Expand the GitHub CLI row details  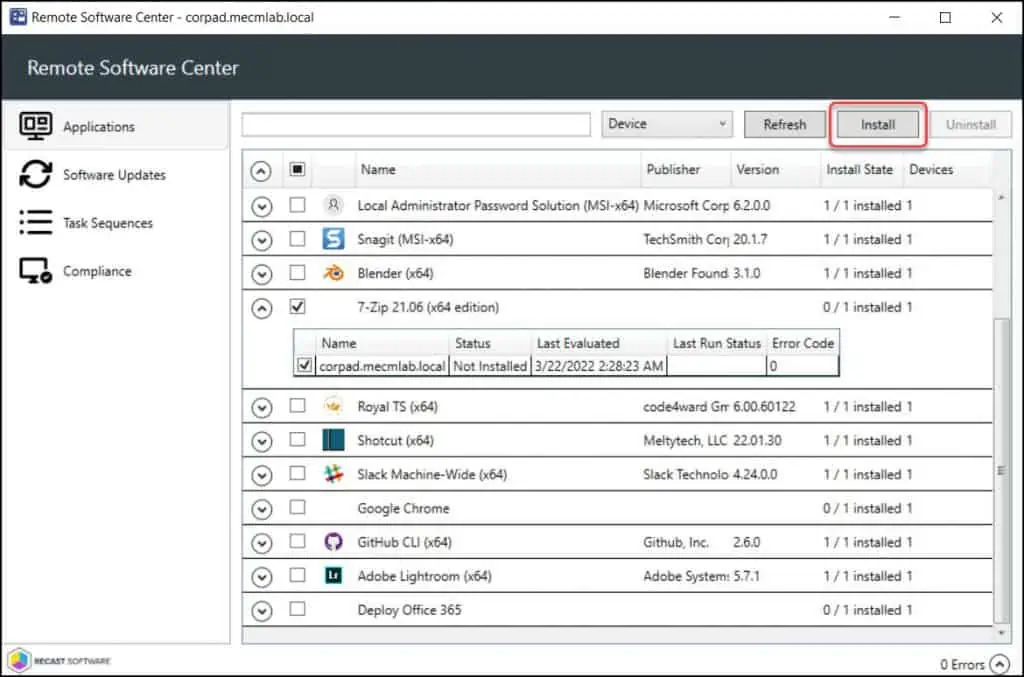coord(261,543)
